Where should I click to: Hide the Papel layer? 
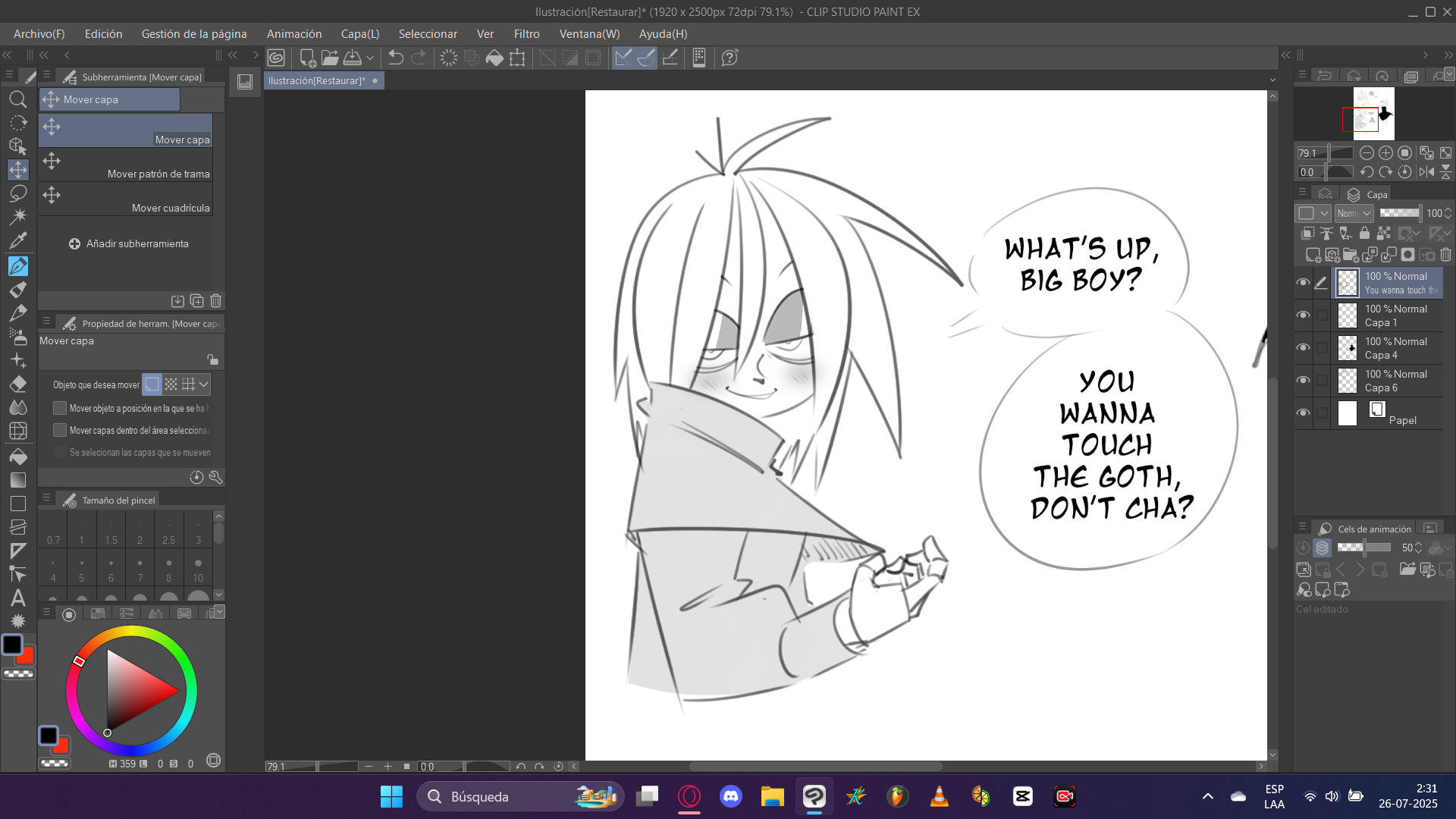coord(1303,413)
